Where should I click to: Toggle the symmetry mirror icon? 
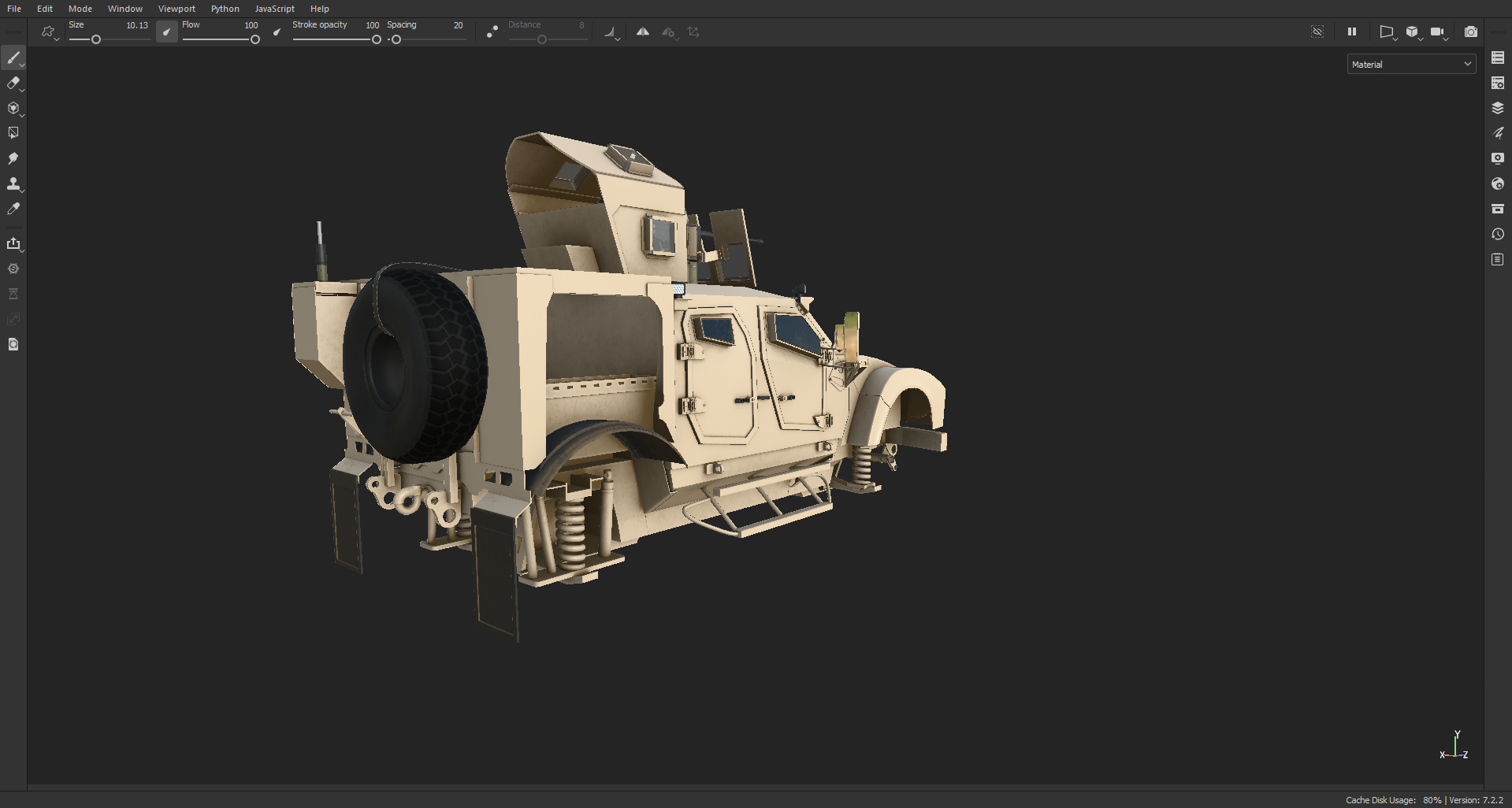(643, 32)
